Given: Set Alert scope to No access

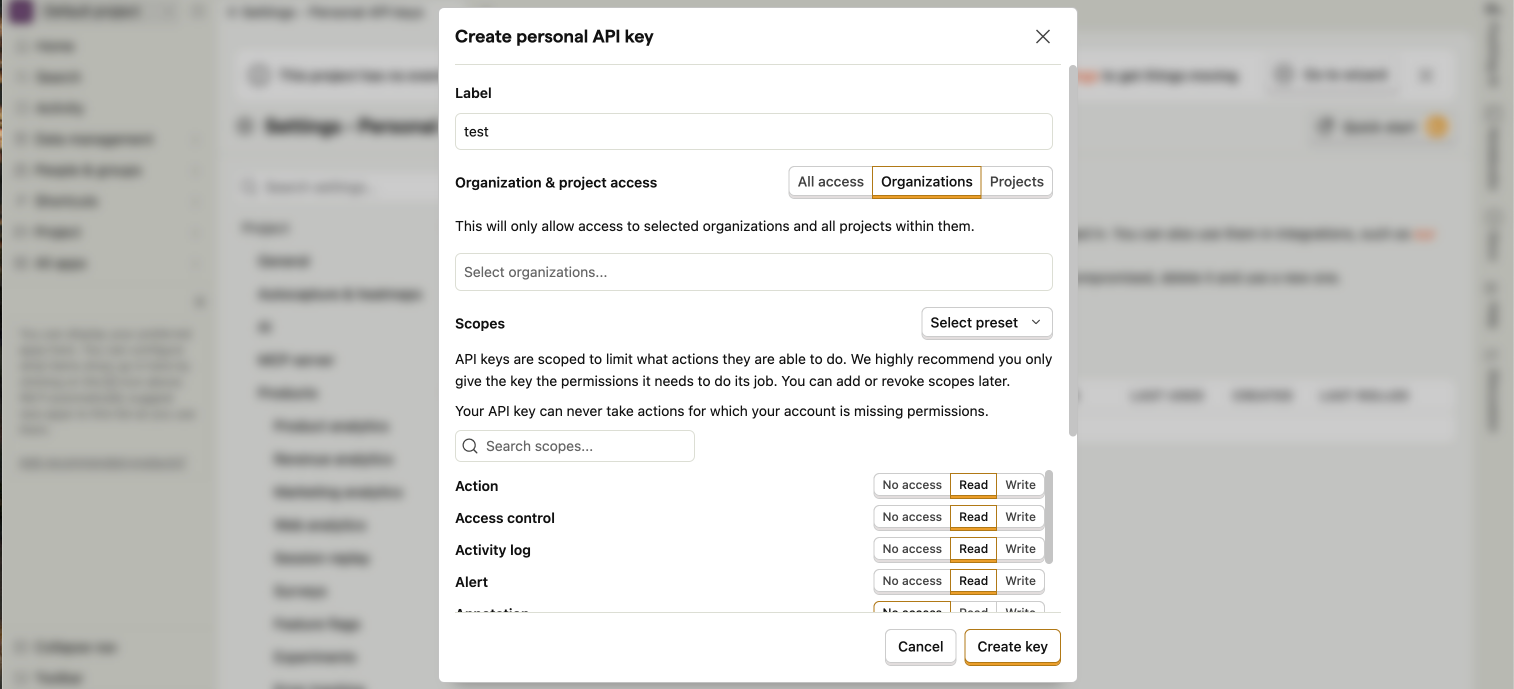Looking at the screenshot, I should 911,581.
